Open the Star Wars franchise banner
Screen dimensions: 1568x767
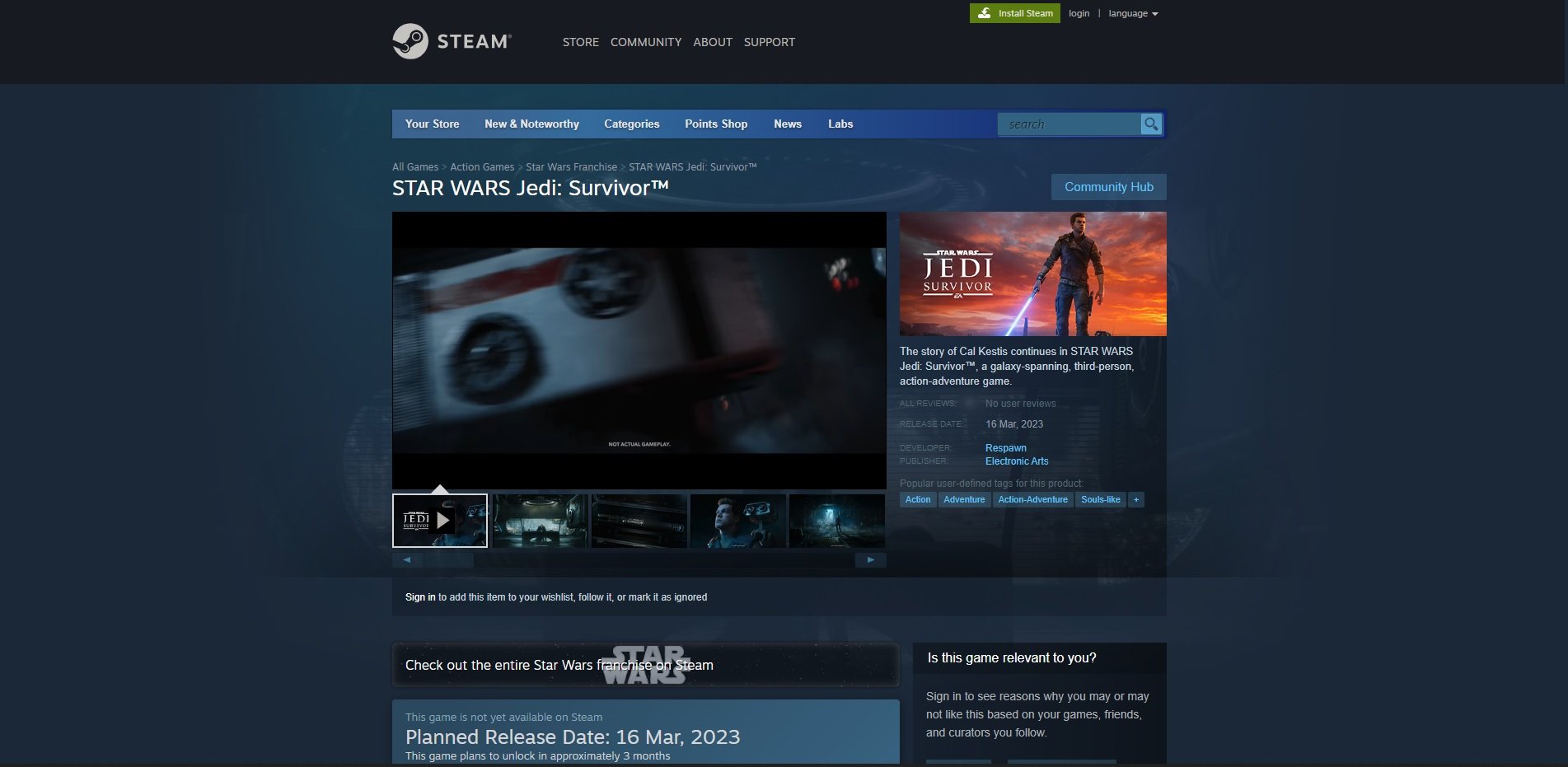point(646,665)
